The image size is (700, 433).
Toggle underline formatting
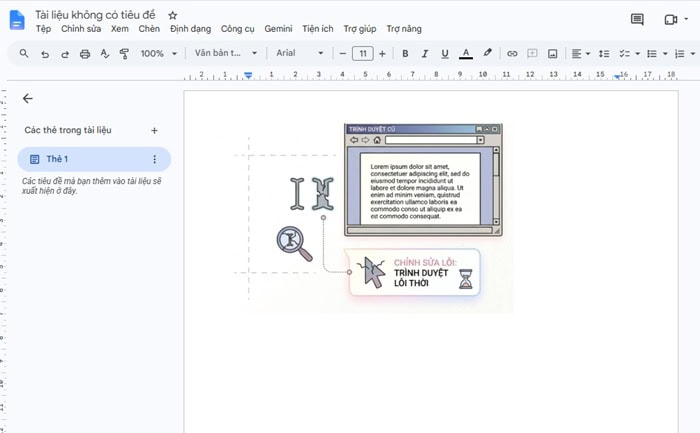pyautogui.click(x=445, y=54)
